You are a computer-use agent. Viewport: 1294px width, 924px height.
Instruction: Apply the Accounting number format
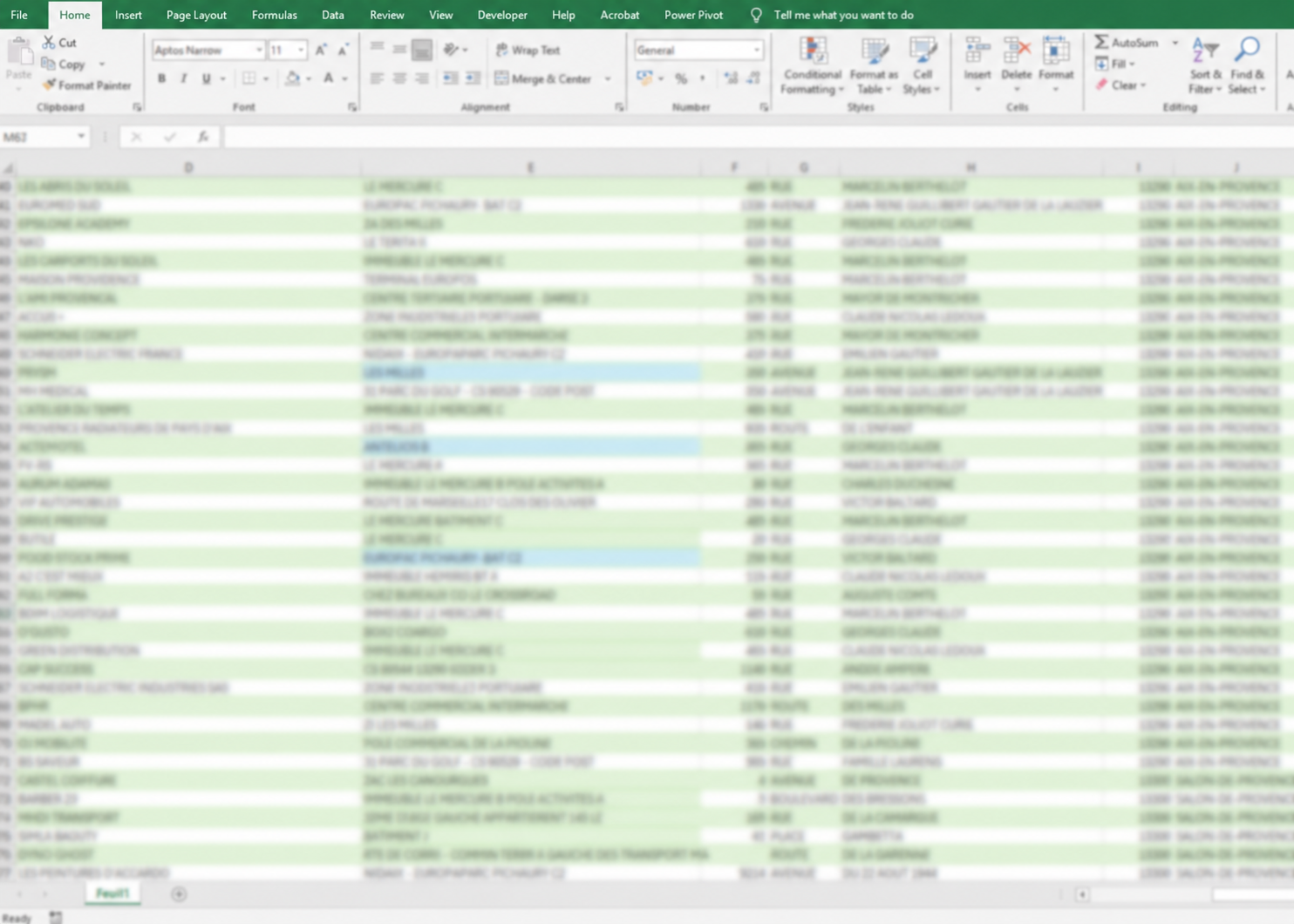644,78
